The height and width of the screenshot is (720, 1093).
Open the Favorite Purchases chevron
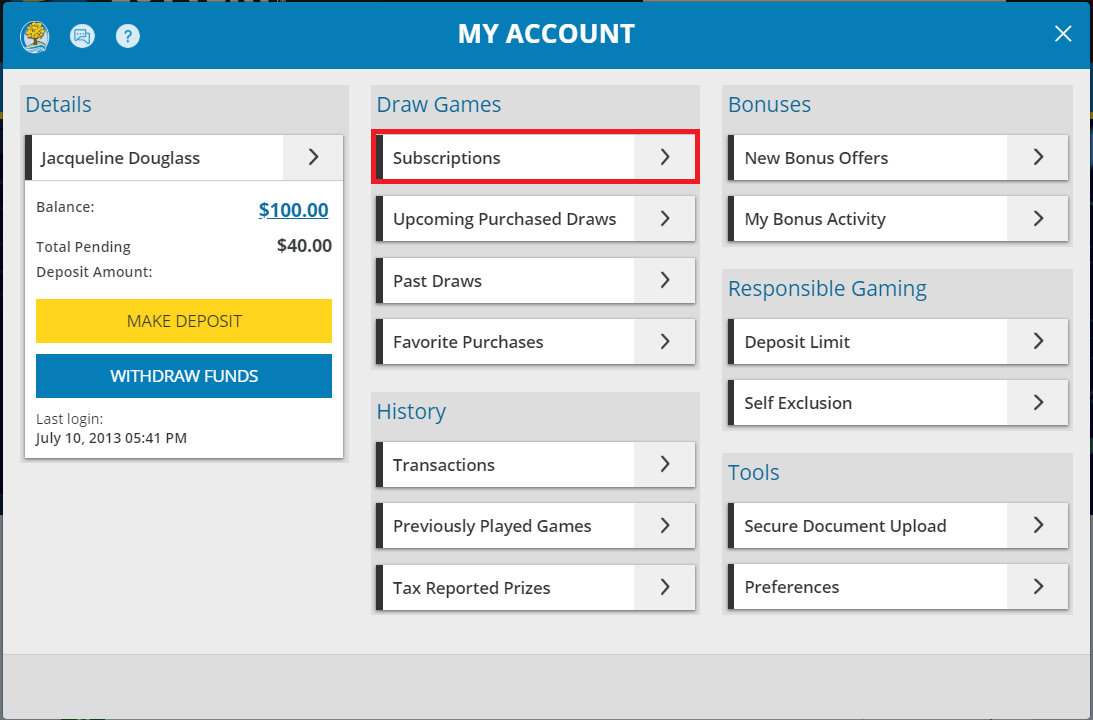coord(663,341)
